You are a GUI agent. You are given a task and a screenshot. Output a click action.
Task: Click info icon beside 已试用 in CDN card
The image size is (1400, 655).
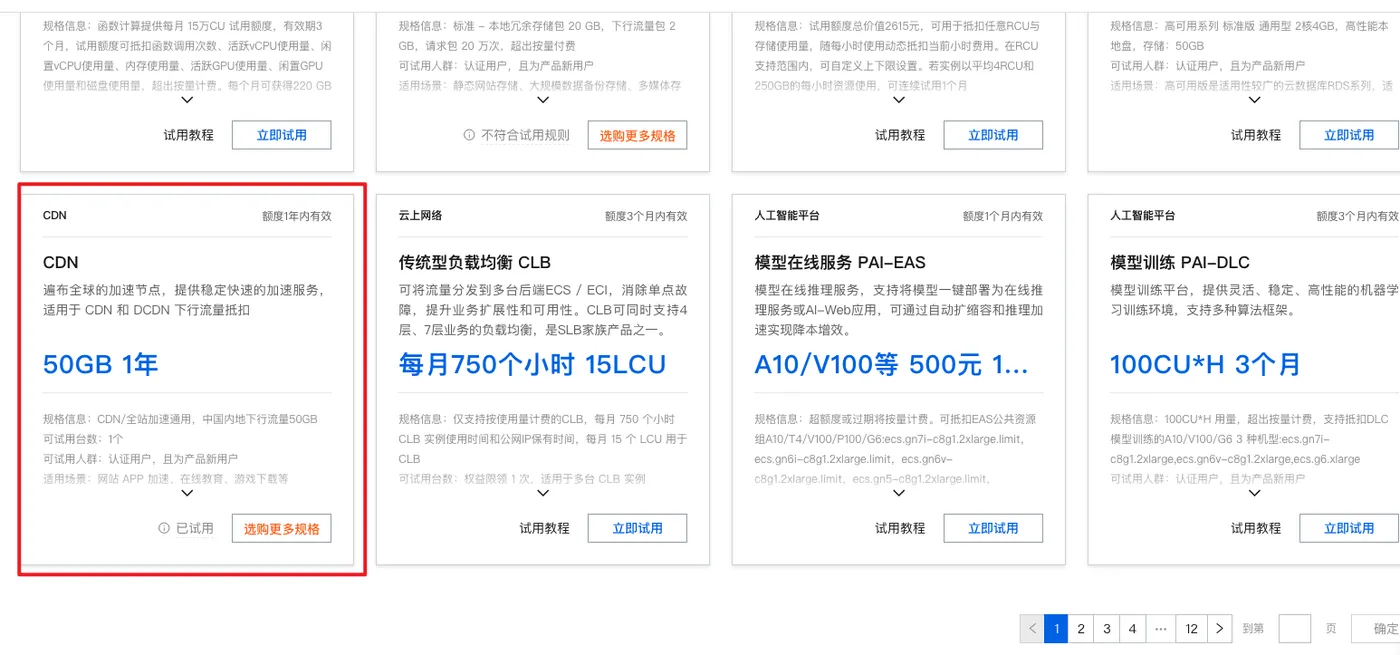(x=164, y=528)
